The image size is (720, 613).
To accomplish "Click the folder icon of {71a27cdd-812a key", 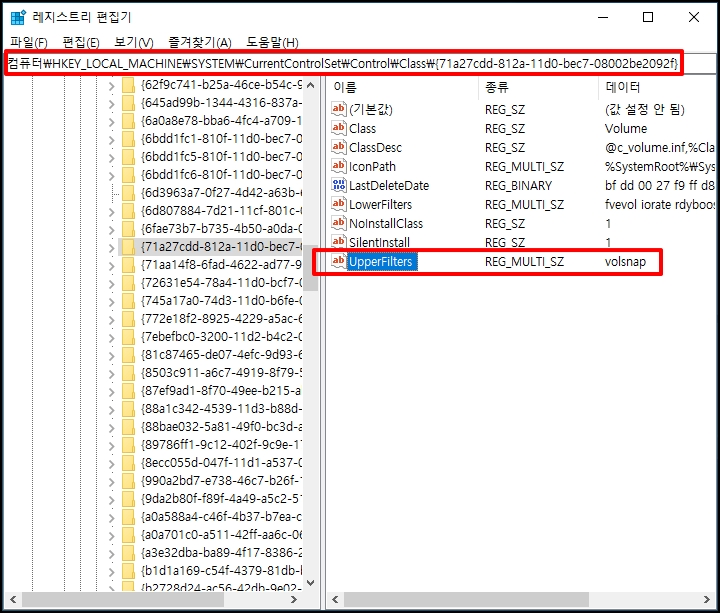I will 129,247.
